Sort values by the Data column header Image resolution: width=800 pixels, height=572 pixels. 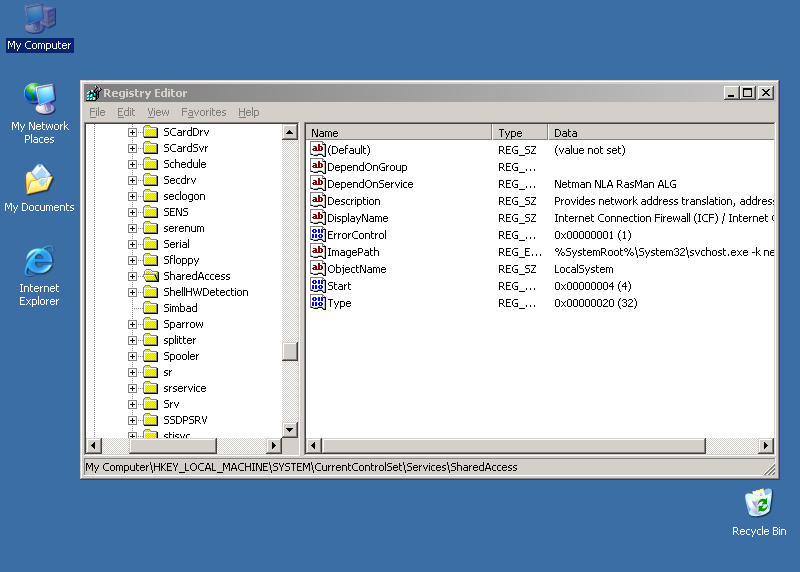pyautogui.click(x=661, y=133)
